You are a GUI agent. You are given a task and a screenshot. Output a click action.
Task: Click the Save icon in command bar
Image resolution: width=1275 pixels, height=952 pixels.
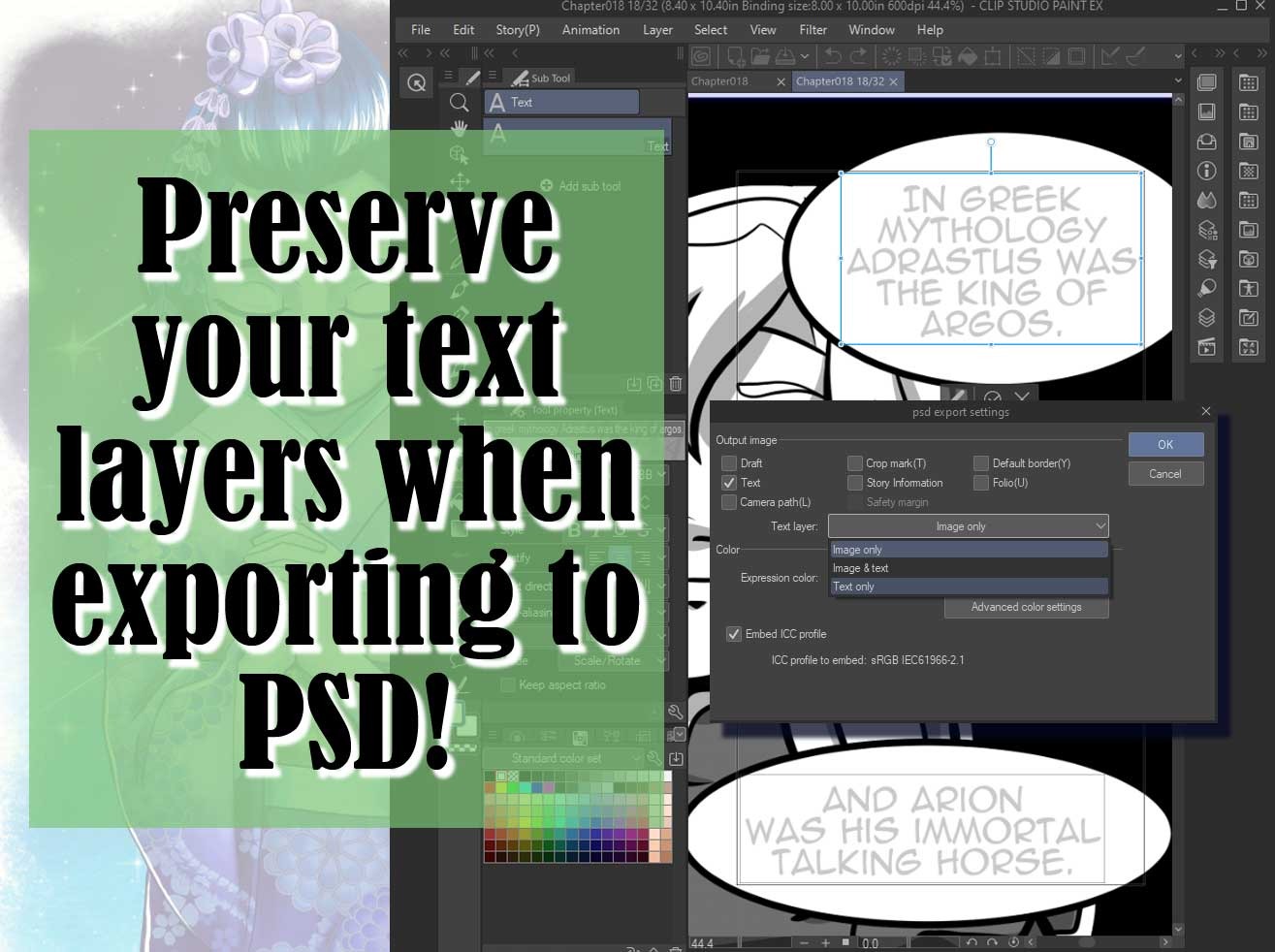(x=785, y=56)
